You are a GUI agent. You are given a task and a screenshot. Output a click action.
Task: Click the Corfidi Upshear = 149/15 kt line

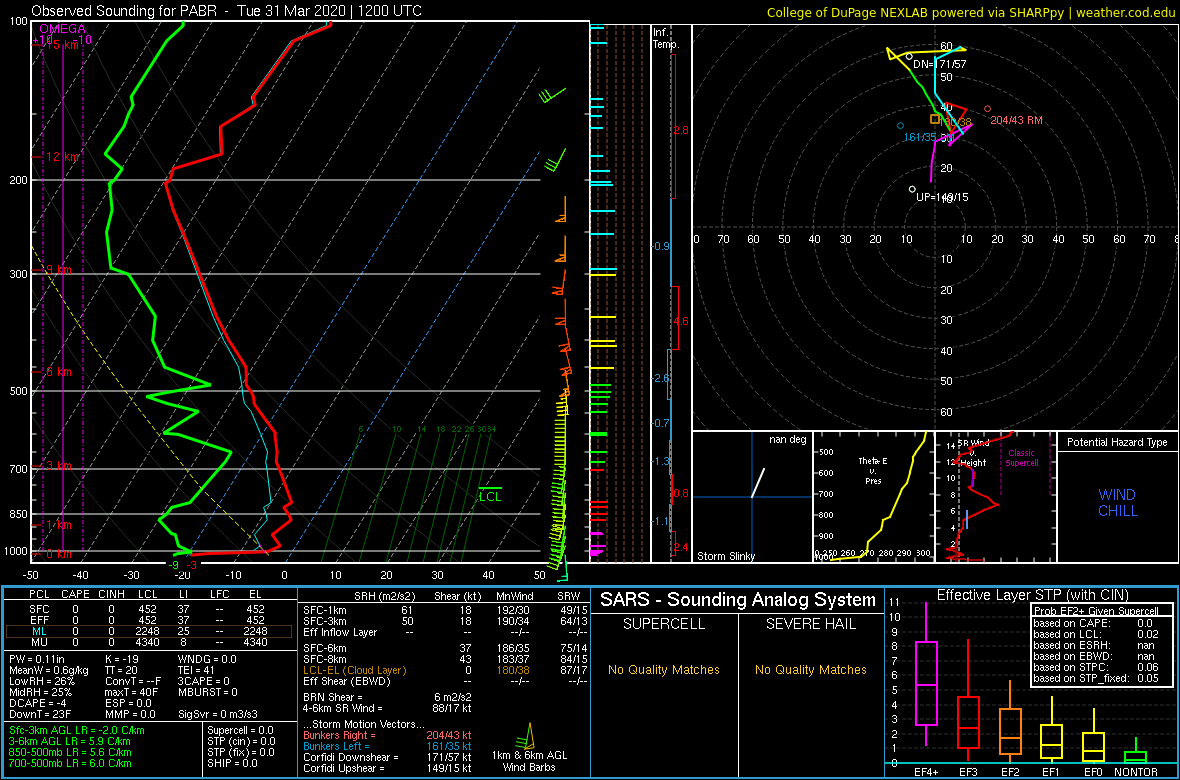(x=387, y=768)
